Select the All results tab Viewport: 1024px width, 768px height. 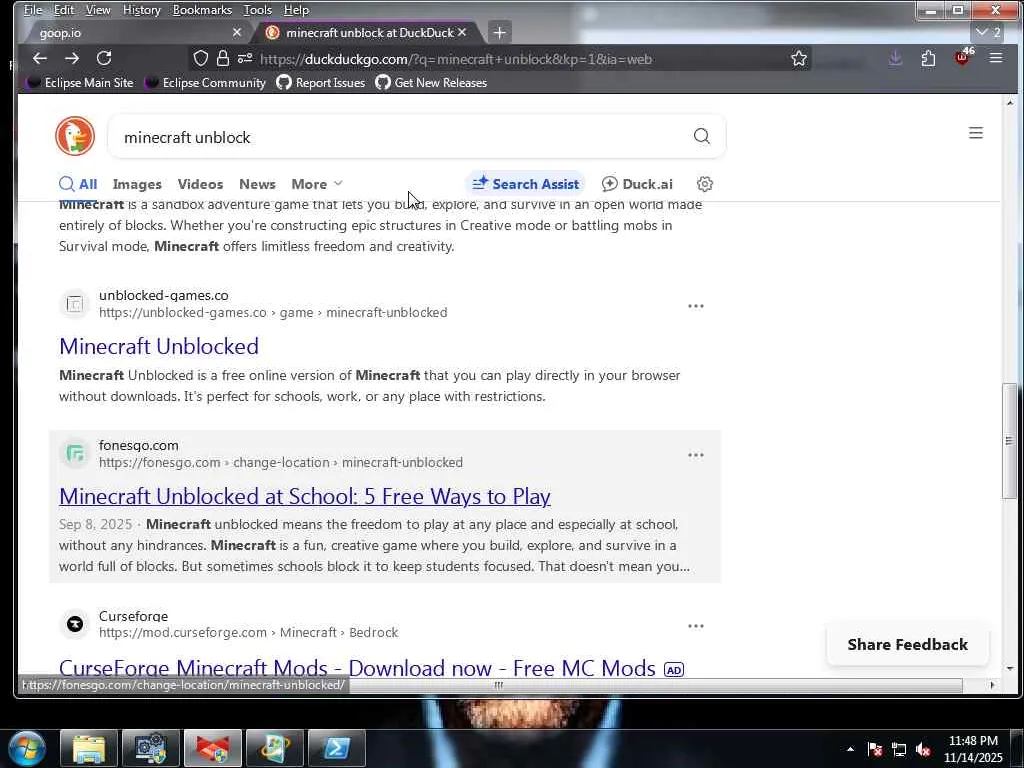click(78, 184)
